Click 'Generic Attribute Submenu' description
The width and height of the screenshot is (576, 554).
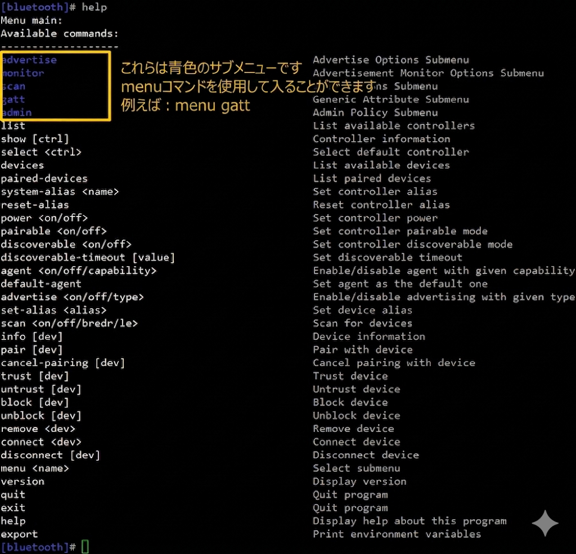(391, 100)
